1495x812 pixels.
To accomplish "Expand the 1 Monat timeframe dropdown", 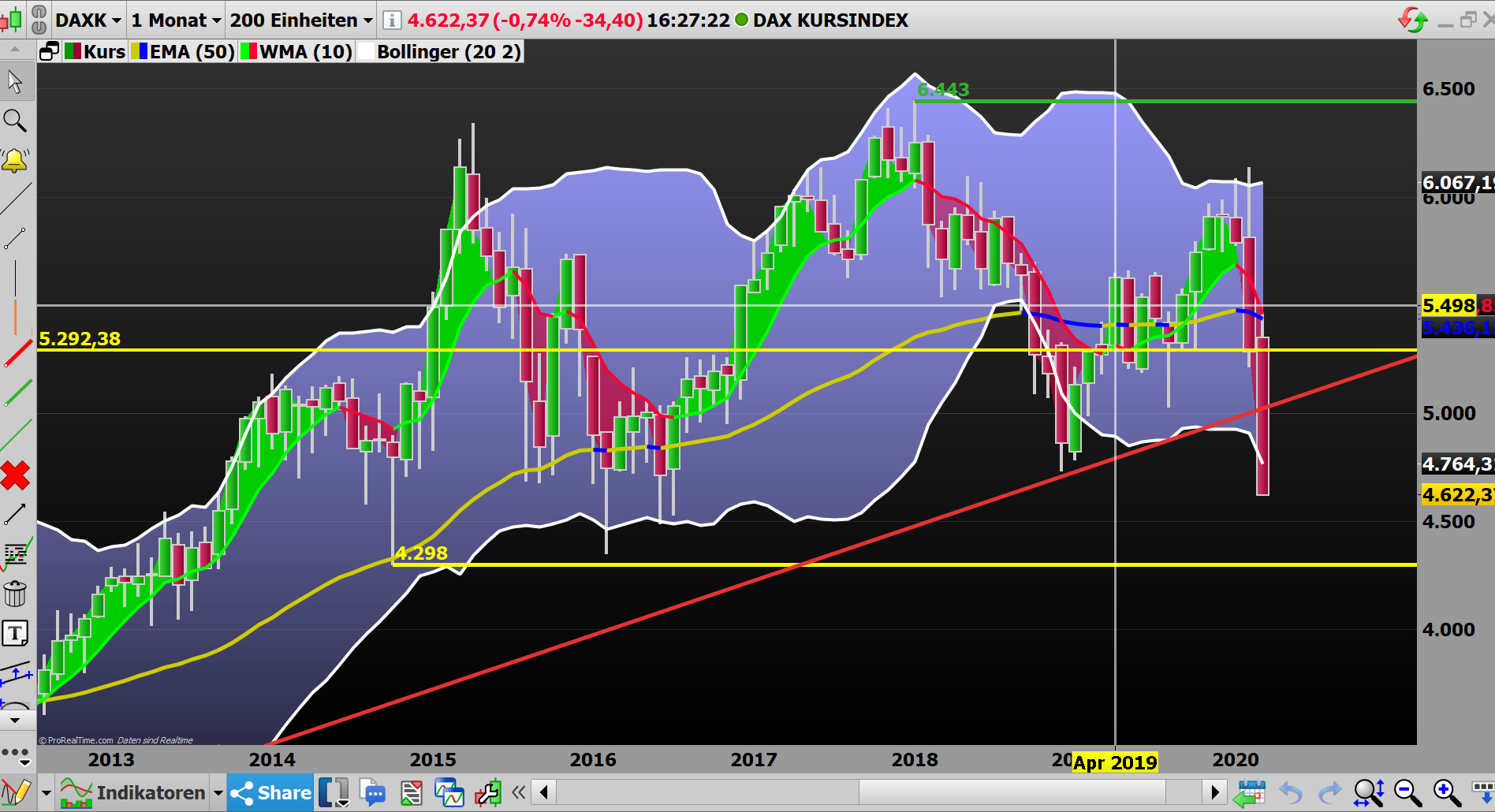I will pos(175,20).
